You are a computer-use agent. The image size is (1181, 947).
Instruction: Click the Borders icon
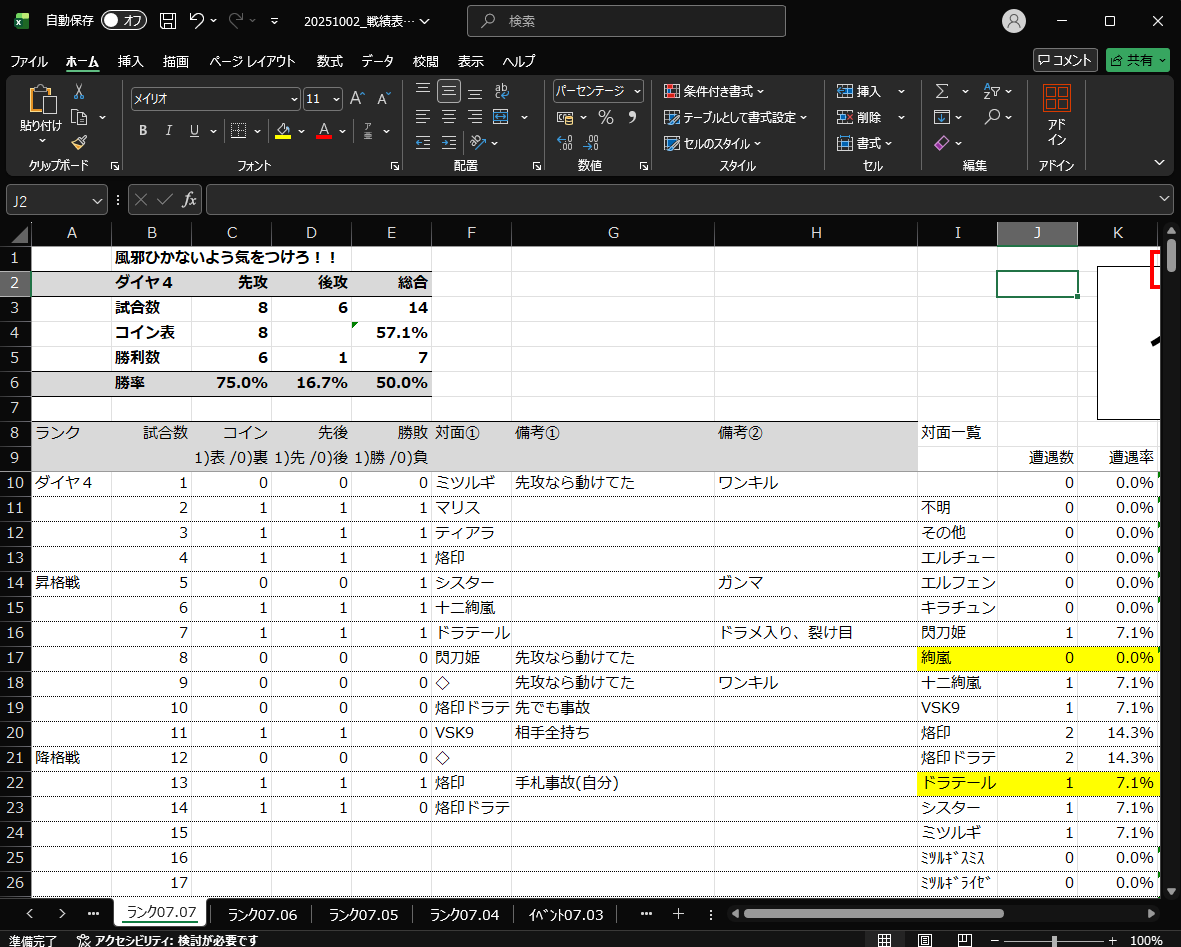[x=238, y=130]
